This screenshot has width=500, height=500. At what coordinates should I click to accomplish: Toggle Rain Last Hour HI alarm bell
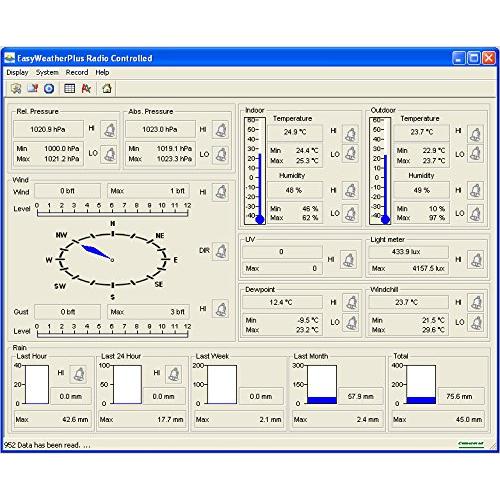coord(78,374)
